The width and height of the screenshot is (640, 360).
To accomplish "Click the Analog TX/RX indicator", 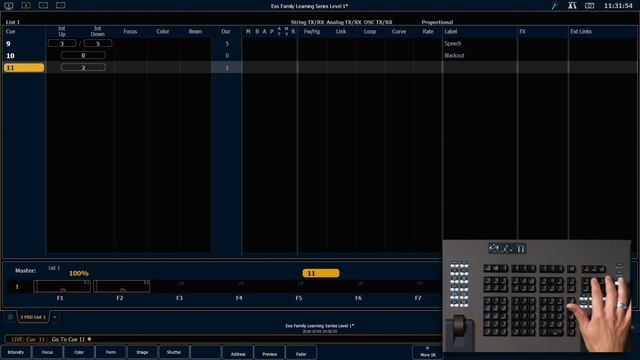I will coord(344,22).
